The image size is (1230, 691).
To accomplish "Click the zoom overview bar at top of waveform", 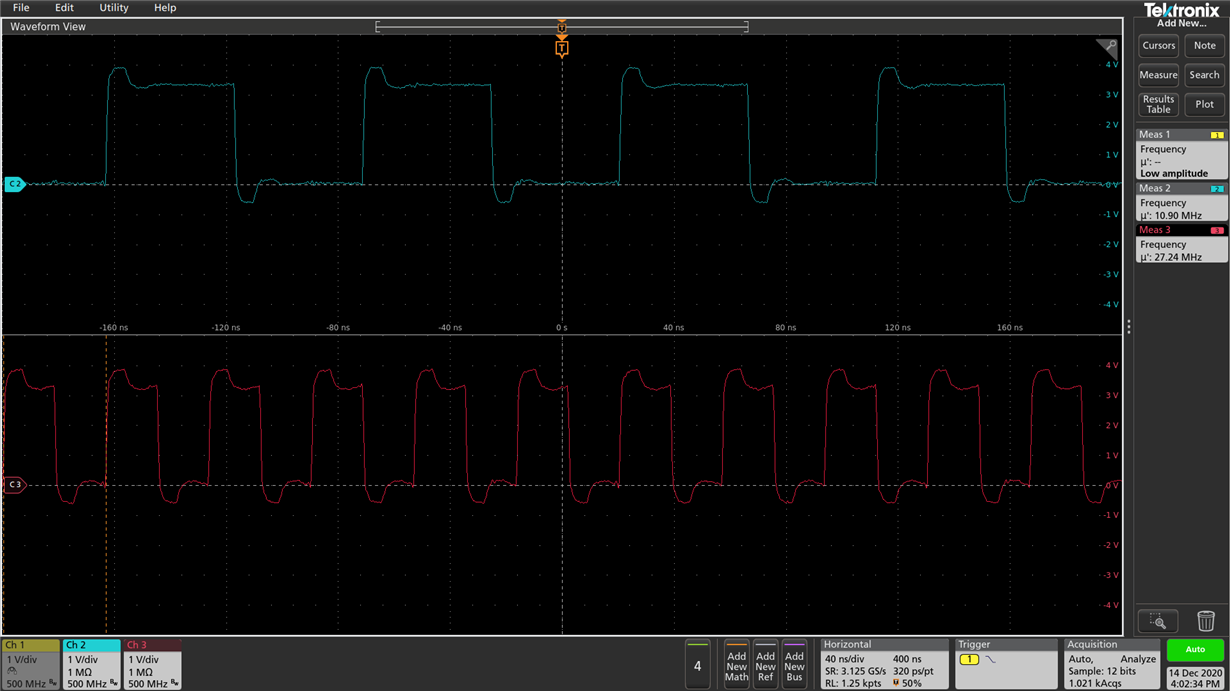I will pyautogui.click(x=562, y=27).
